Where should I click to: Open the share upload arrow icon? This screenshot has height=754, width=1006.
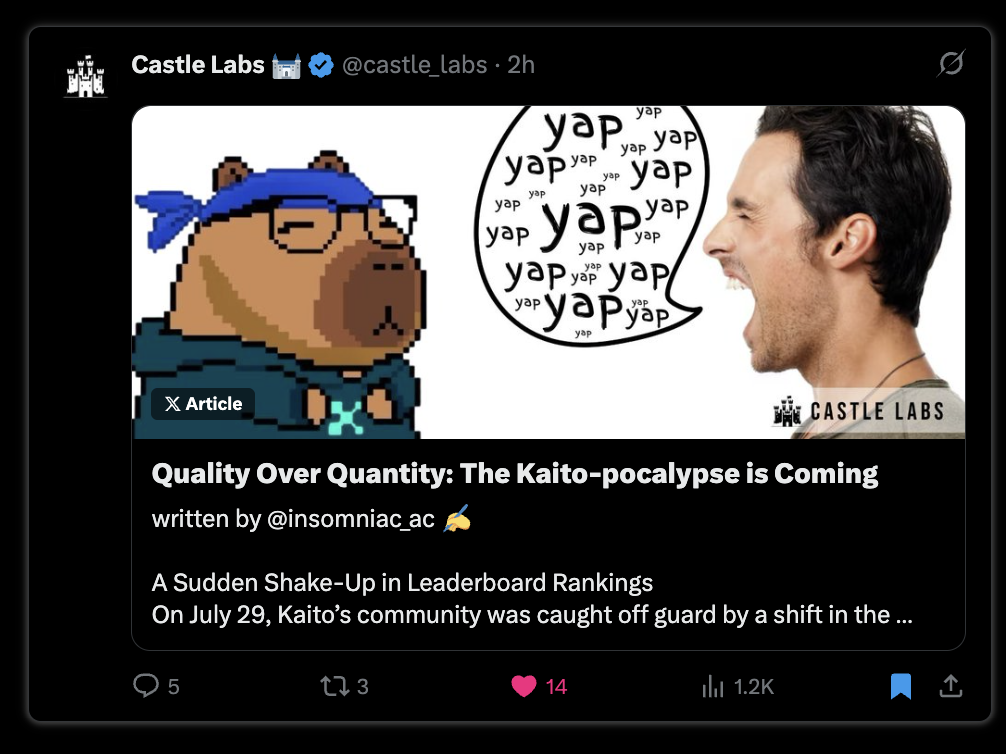[x=951, y=686]
